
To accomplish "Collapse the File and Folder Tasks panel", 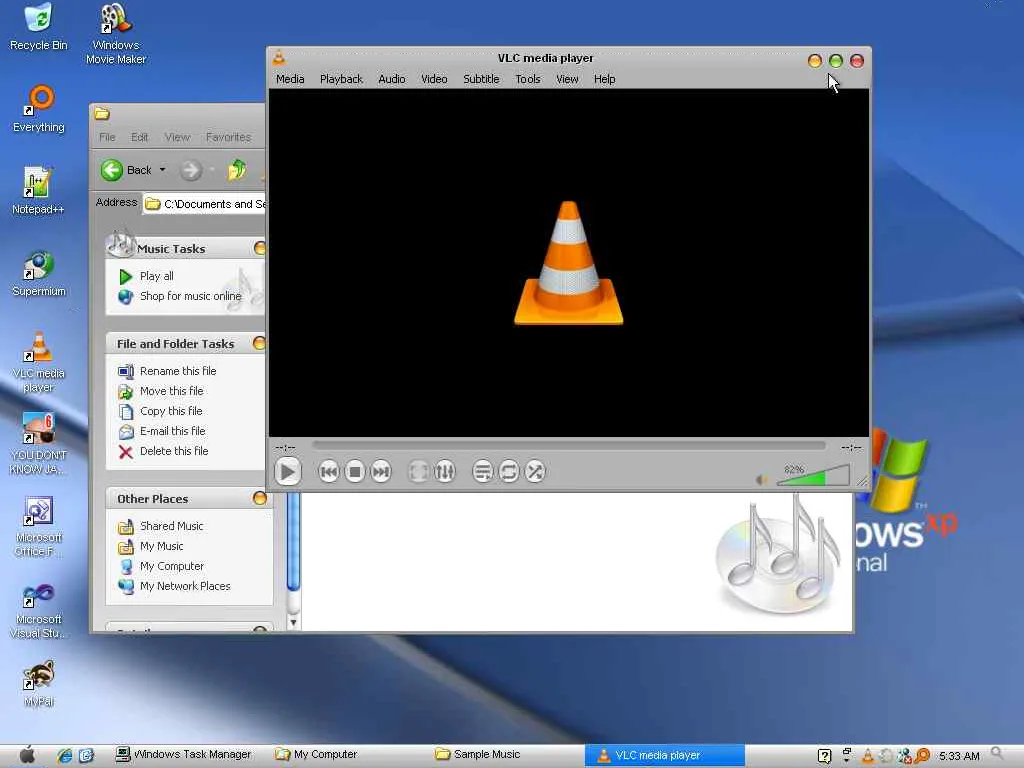I will pos(259,343).
